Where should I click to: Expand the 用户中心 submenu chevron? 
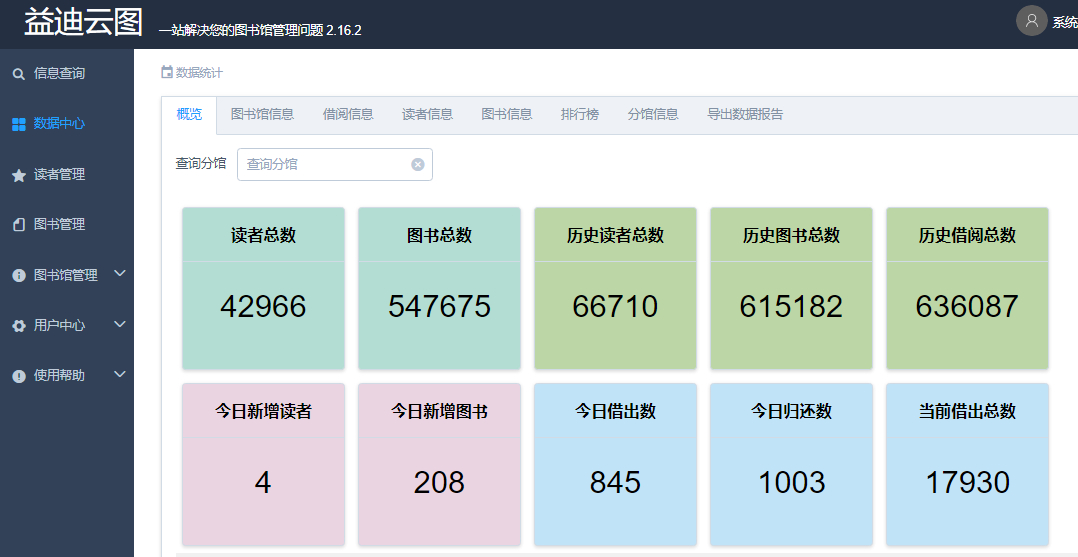pyautogui.click(x=120, y=324)
